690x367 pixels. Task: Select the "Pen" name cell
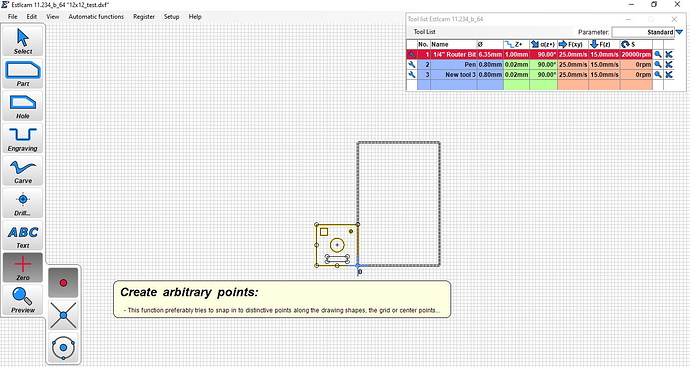453,65
